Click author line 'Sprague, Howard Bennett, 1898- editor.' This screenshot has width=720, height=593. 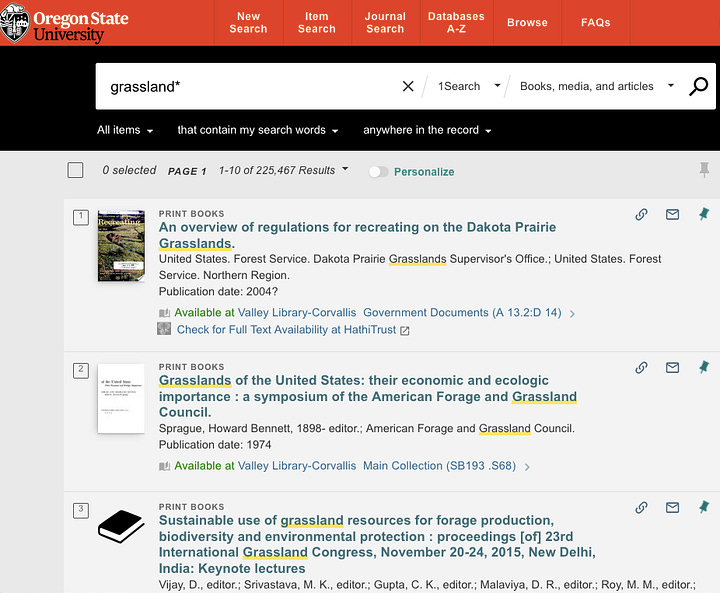[260, 429]
